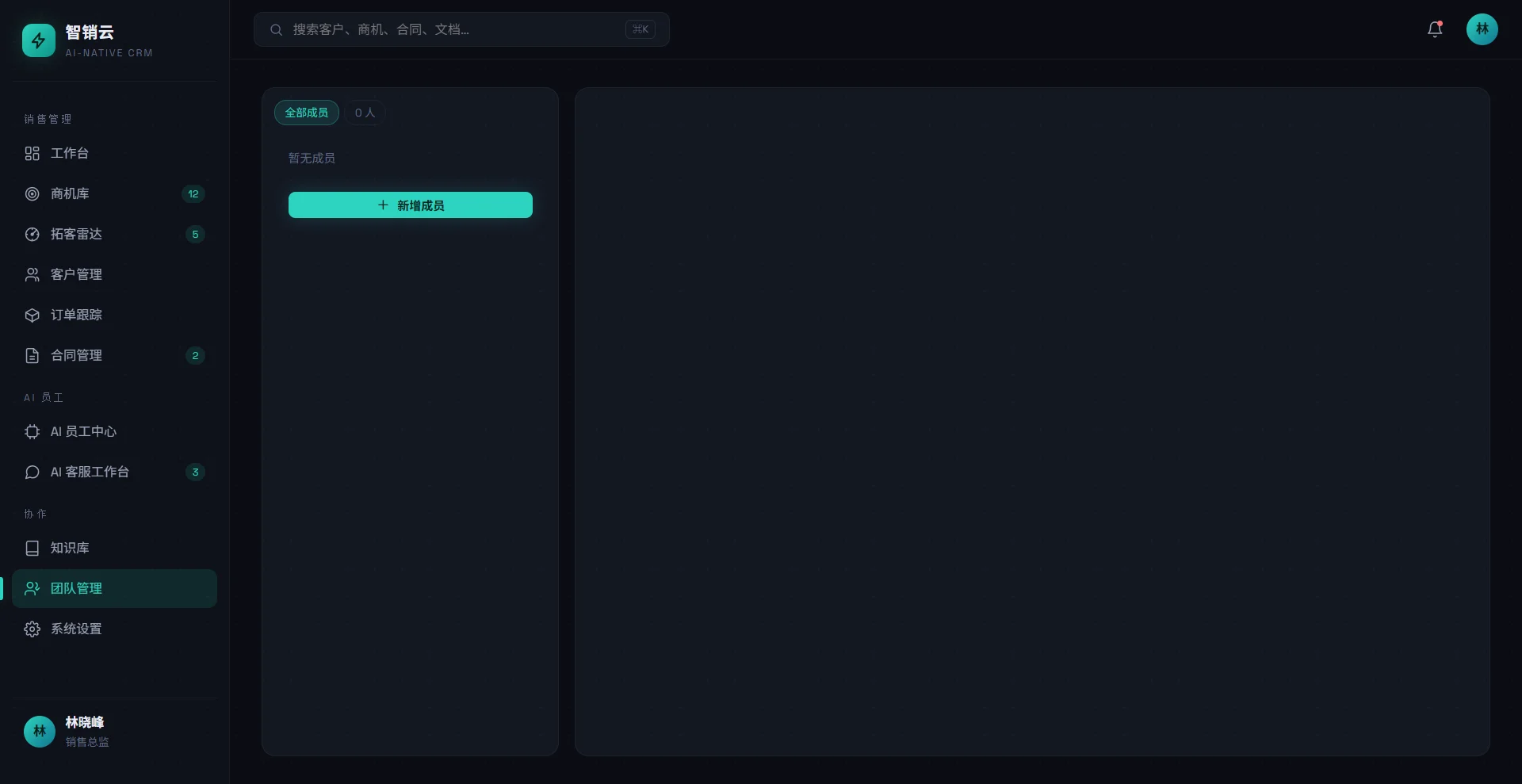Image resolution: width=1522 pixels, height=784 pixels.
Task: Open the 知识库 page
Action: (114, 548)
